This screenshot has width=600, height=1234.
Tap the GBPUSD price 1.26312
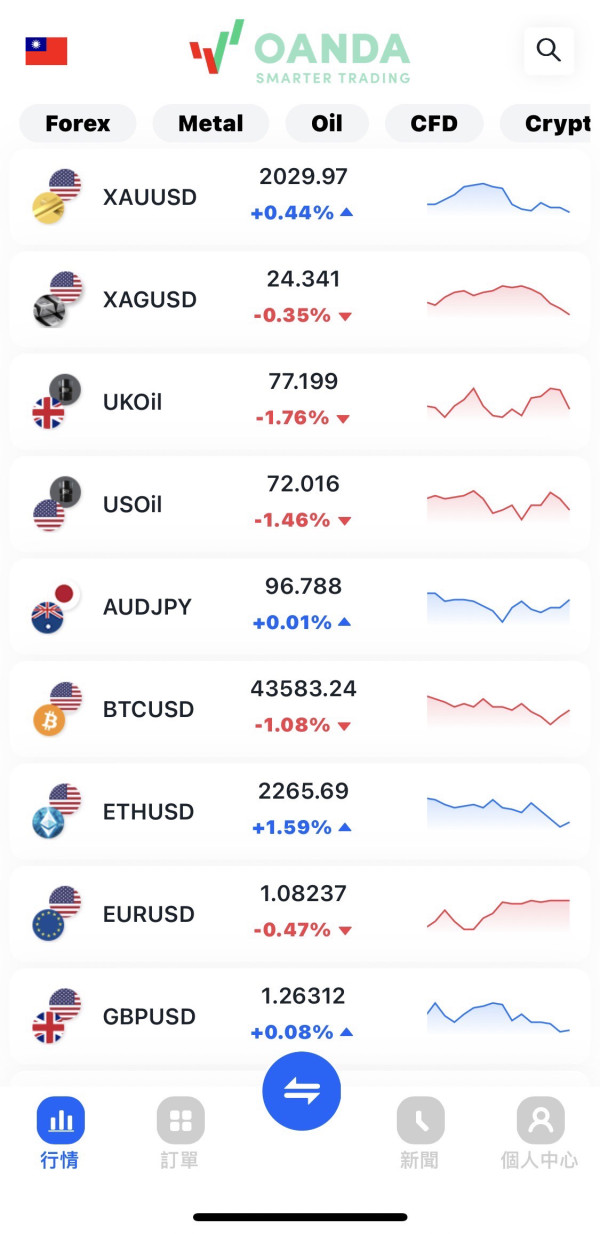click(x=302, y=997)
